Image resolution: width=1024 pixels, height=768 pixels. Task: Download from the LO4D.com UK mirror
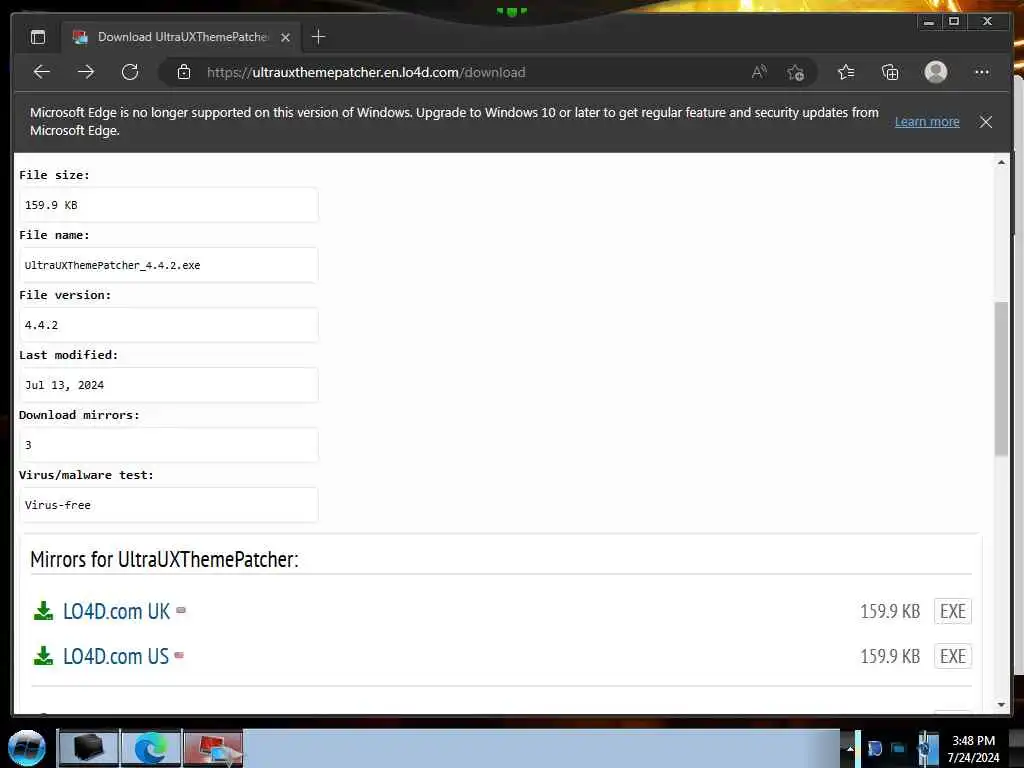coord(116,611)
